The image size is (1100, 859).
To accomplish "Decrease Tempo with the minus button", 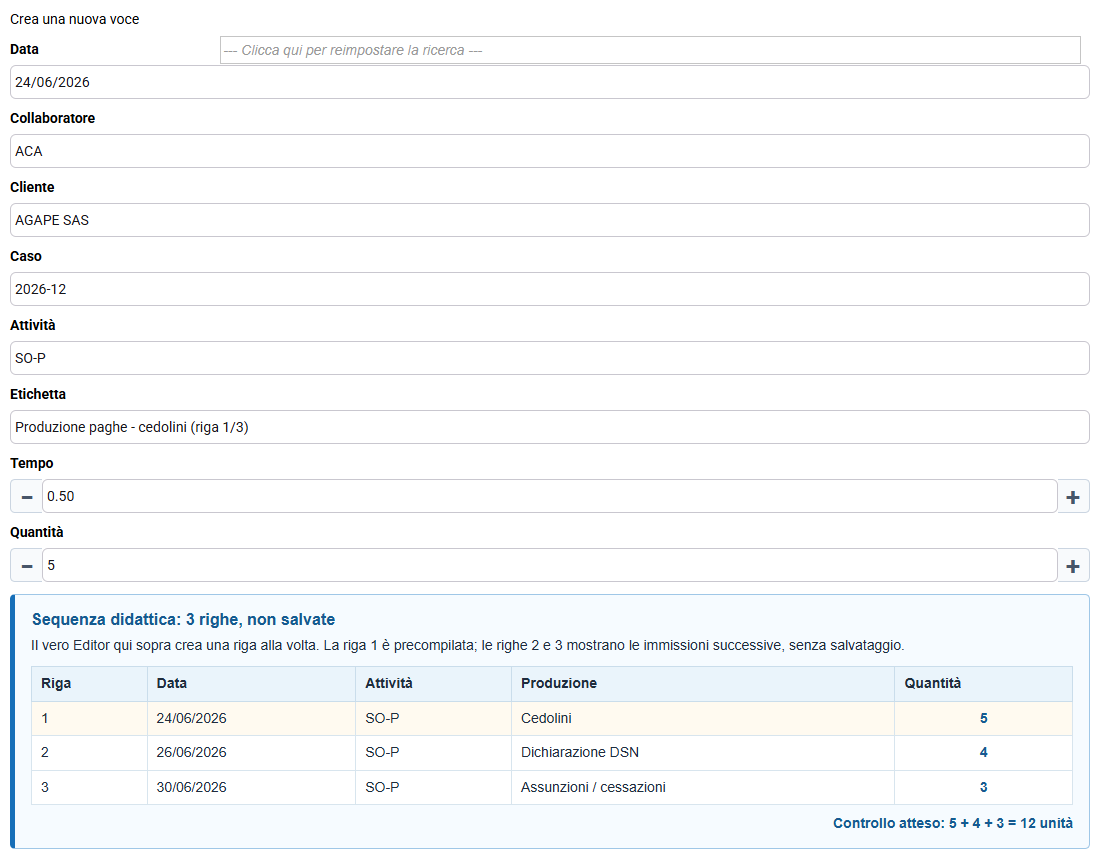I will click(27, 497).
